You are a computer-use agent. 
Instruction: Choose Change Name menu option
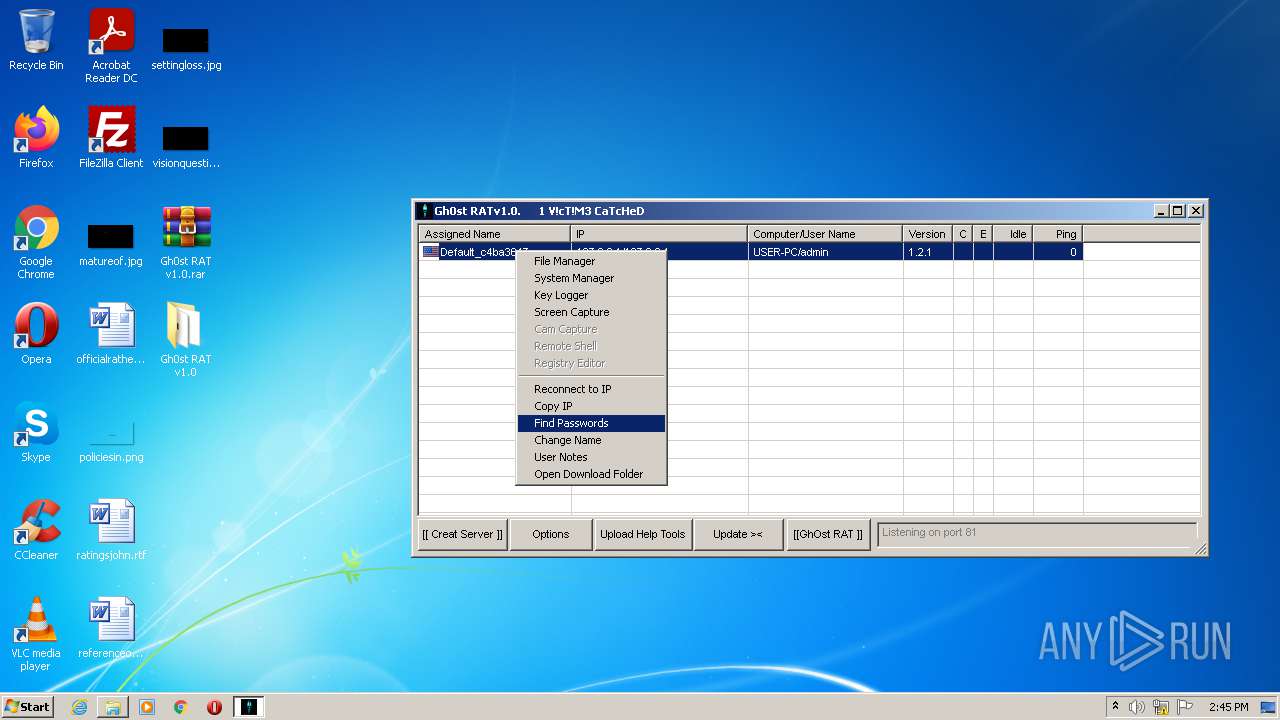coord(591,440)
